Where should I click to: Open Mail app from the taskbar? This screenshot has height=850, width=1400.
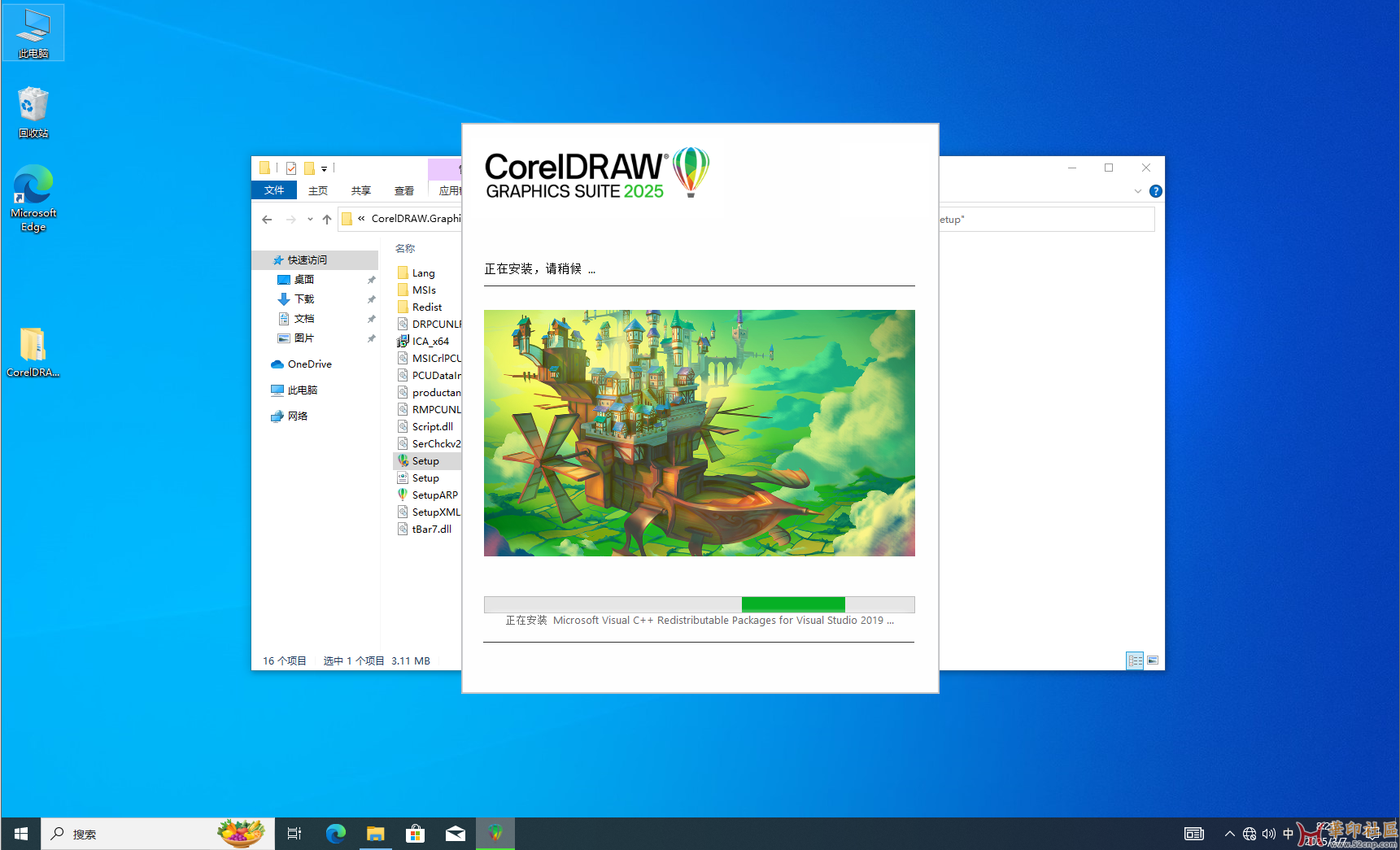click(455, 834)
